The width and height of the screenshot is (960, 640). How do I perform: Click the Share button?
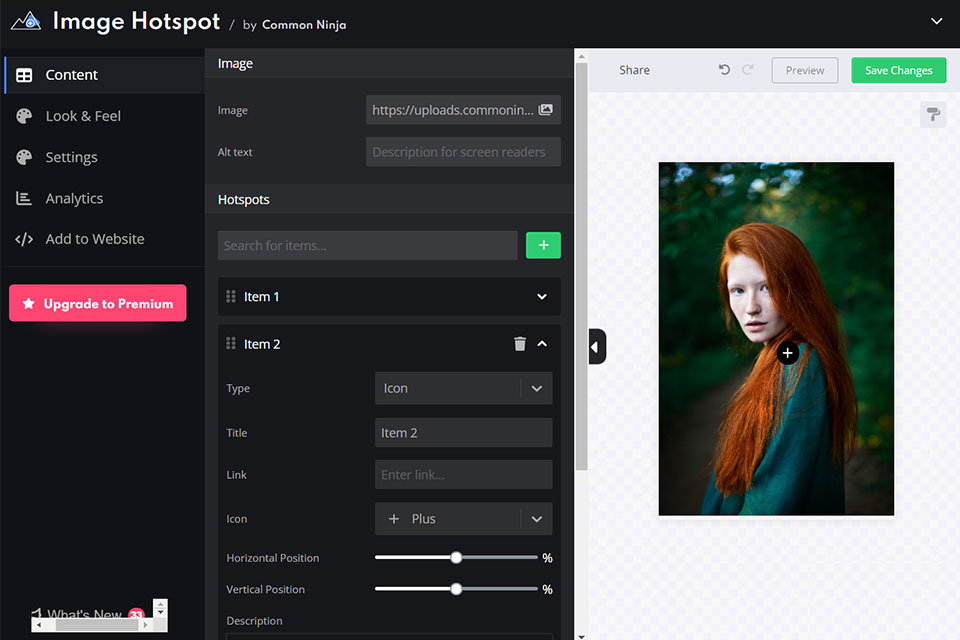(634, 70)
